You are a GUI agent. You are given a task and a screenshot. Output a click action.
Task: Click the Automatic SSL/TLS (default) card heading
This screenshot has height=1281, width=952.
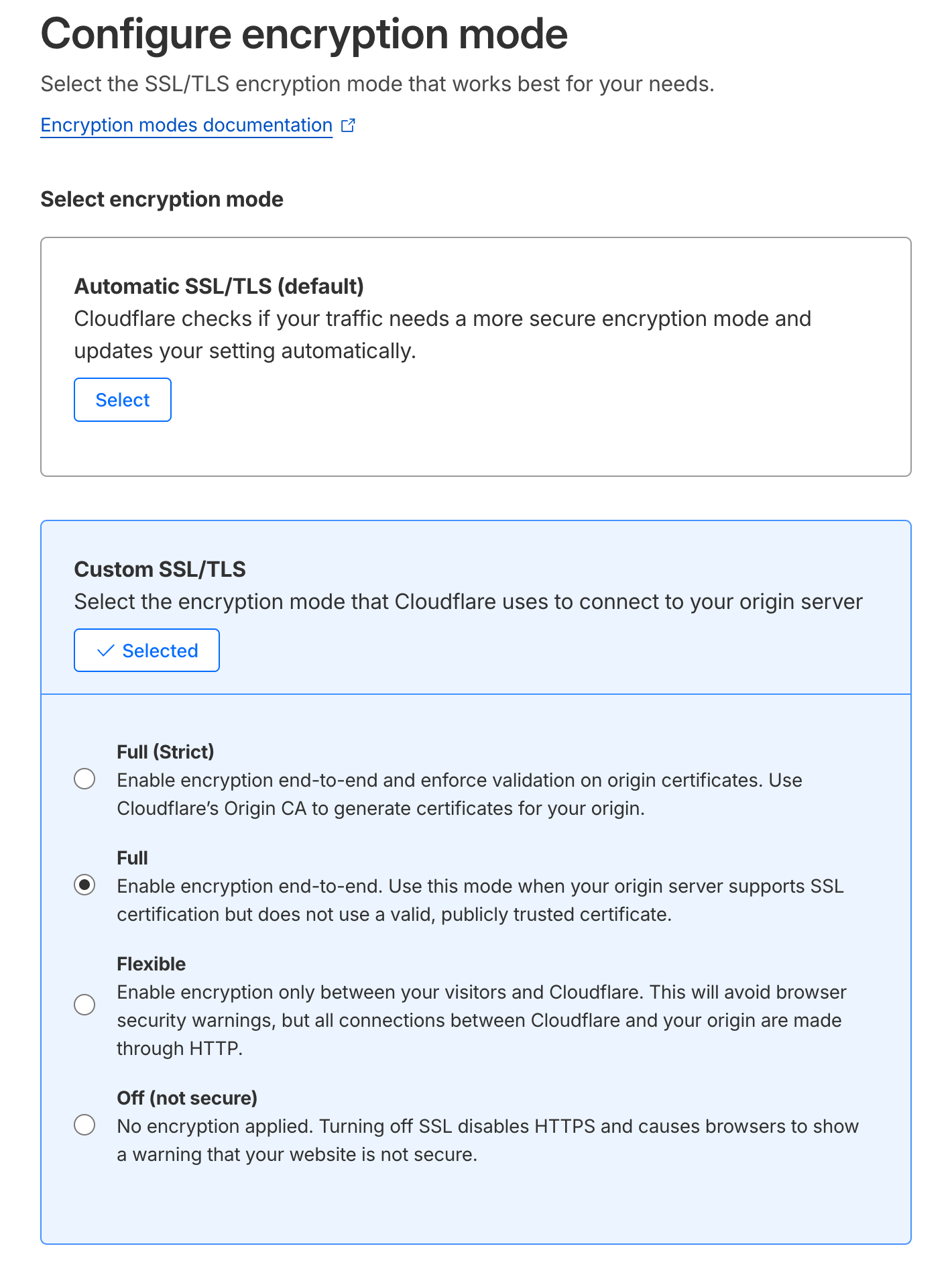pyautogui.click(x=219, y=286)
